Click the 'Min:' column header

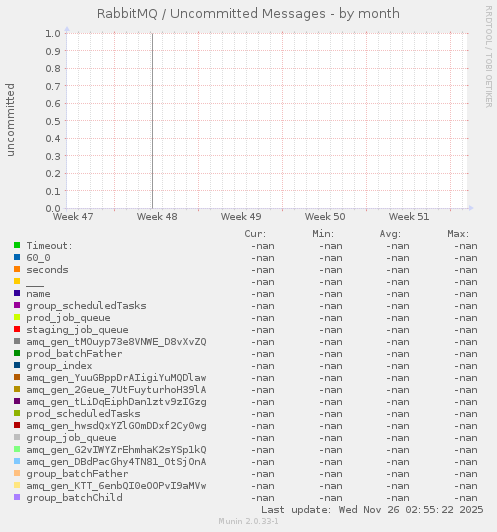coord(323,234)
